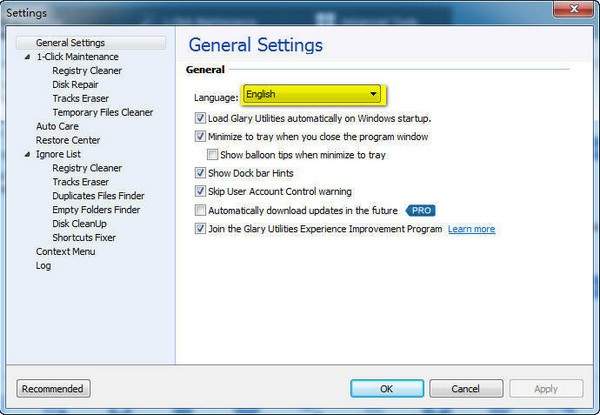Image resolution: width=600 pixels, height=415 pixels.
Task: Select General Settings in sidebar
Action: point(70,43)
